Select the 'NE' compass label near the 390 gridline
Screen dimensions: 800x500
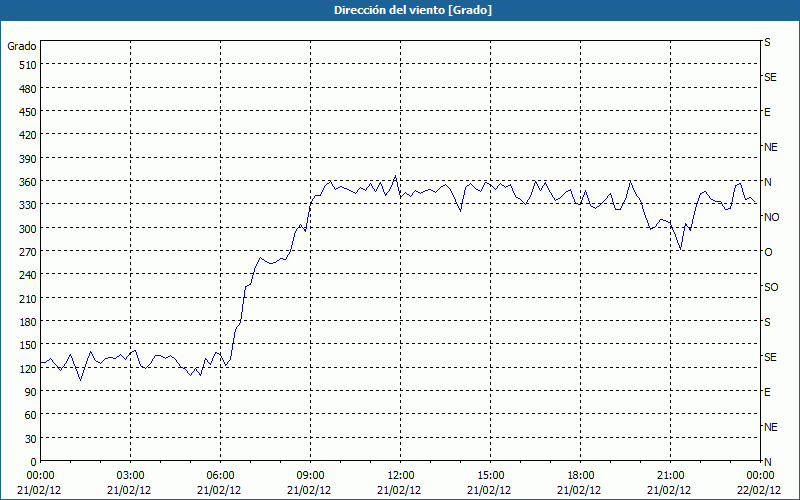coord(770,147)
